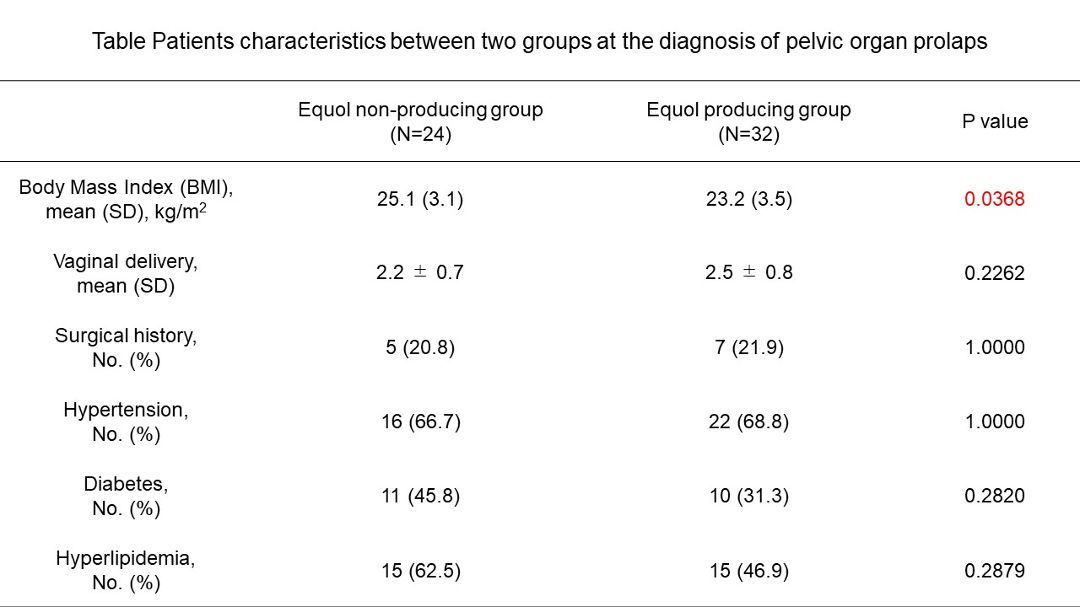The height and width of the screenshot is (607, 1080).
Task: Select the Vaginal delivery row label
Action: (126, 273)
